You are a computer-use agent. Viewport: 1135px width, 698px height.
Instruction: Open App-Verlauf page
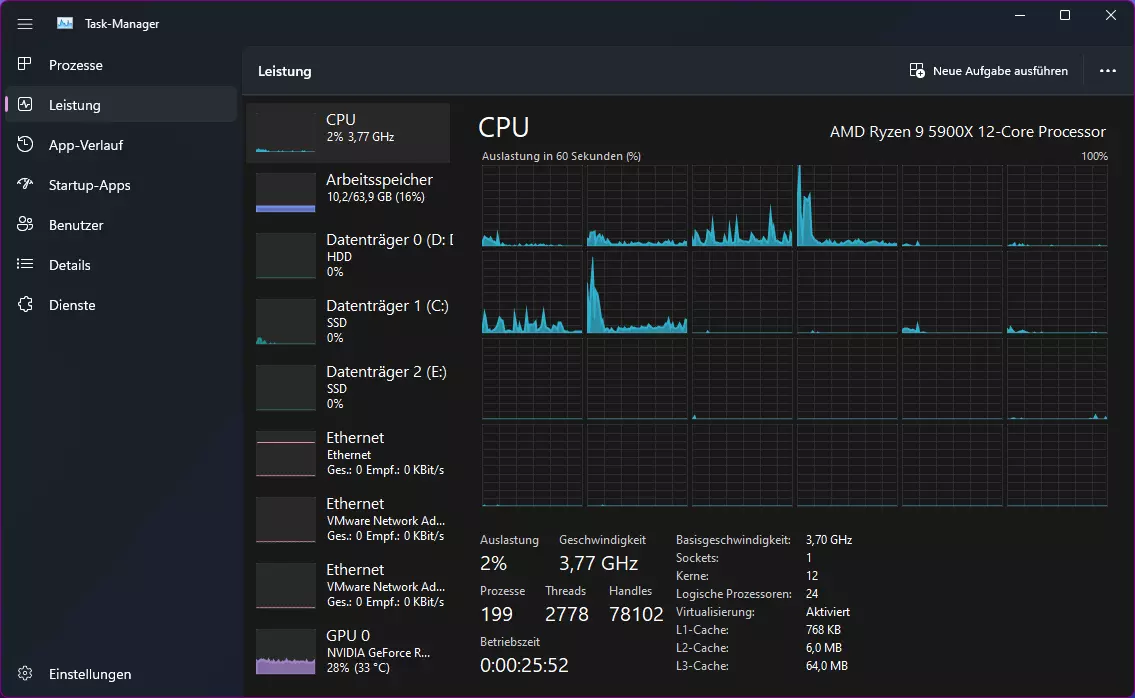(x=121, y=145)
